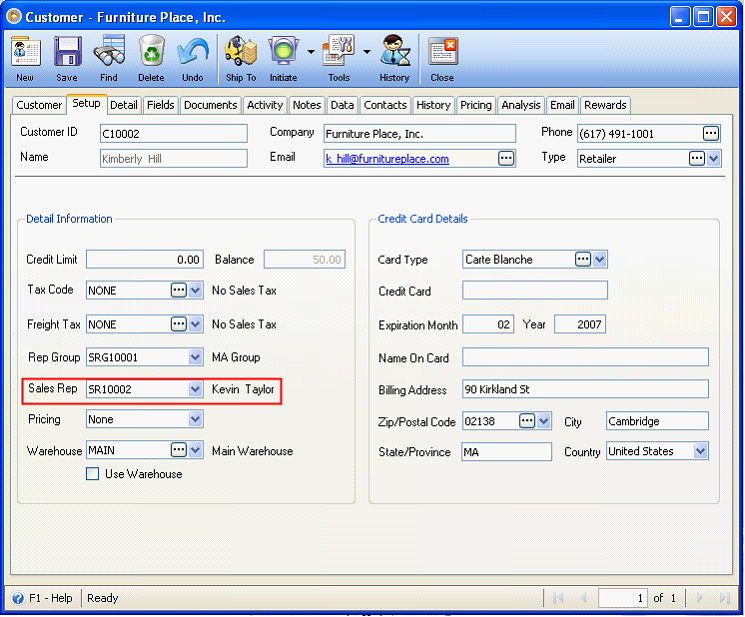Open the Rep Group dropdown SRG10001
Screen dimensions: 745x617
(196, 357)
